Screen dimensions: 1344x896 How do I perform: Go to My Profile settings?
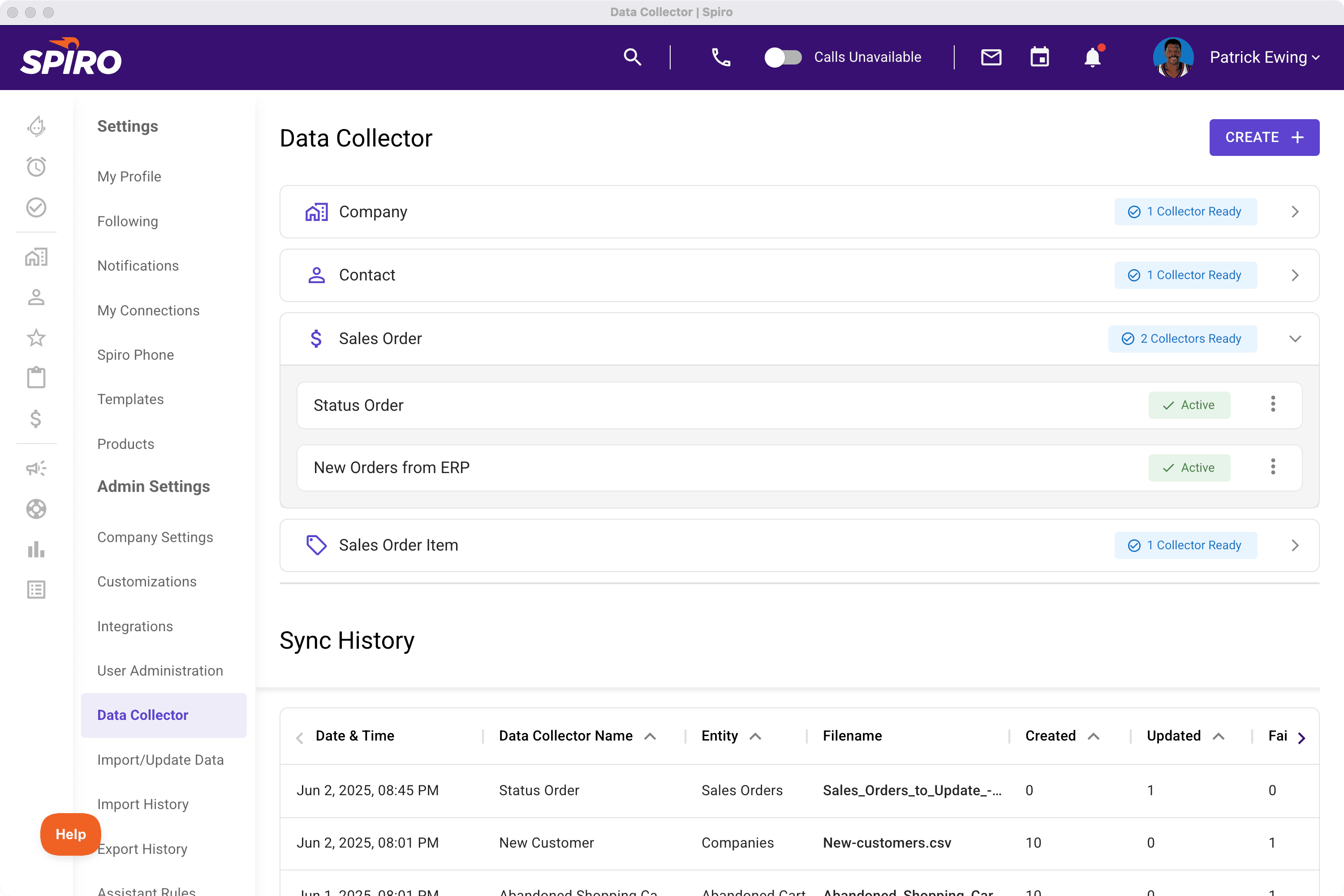pos(129,177)
